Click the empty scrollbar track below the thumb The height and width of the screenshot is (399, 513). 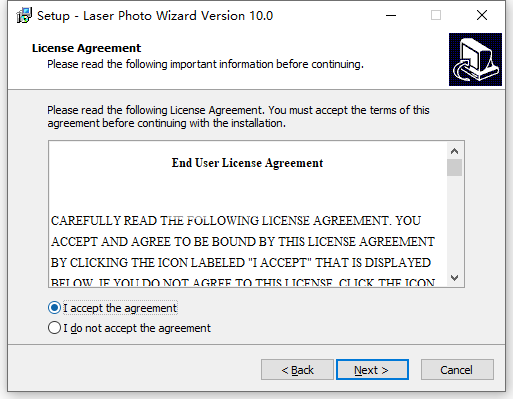tap(454, 223)
